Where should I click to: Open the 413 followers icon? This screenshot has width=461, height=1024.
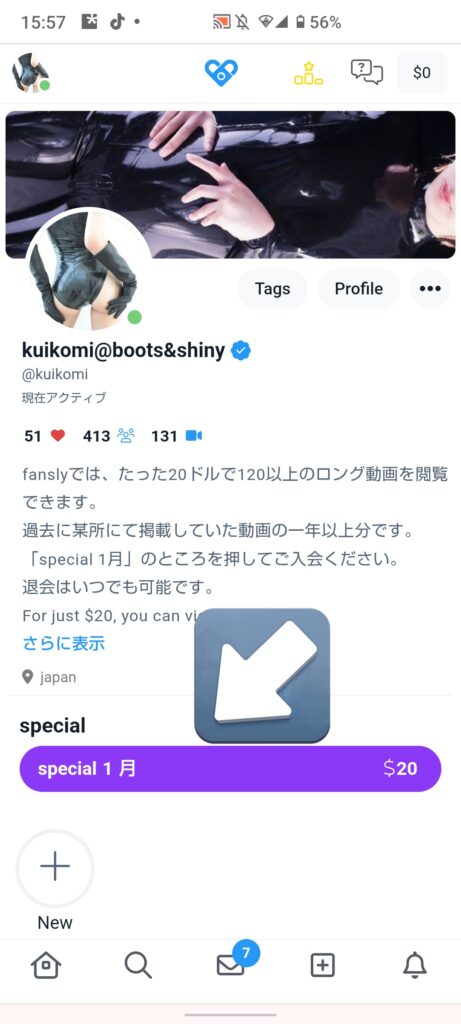(125, 436)
